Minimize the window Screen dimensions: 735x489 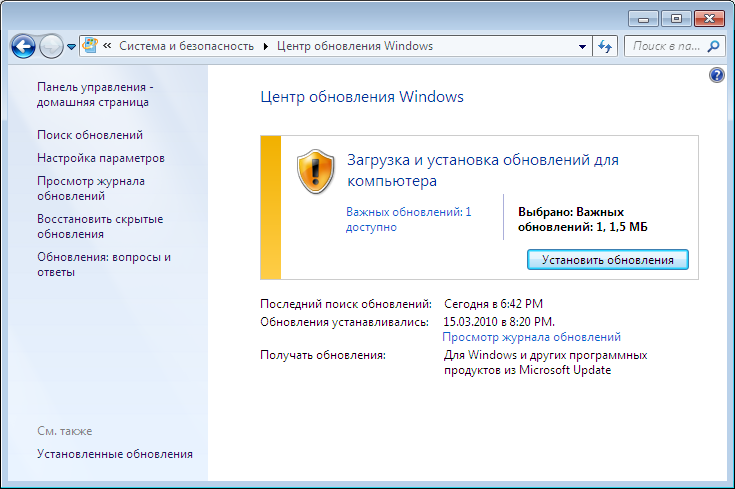pyautogui.click(x=644, y=19)
